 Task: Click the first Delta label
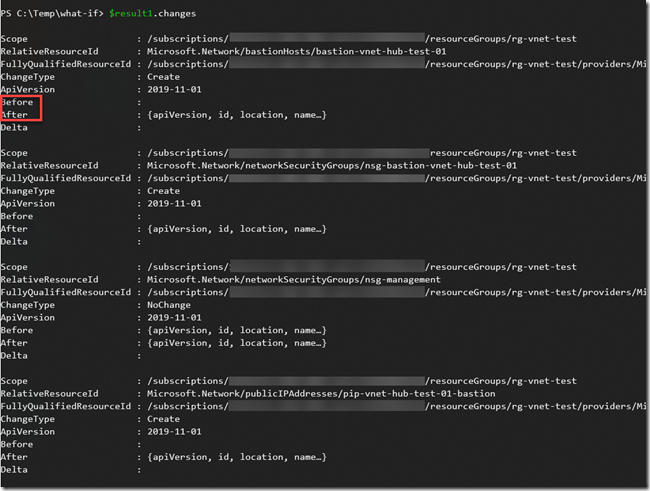(x=14, y=128)
